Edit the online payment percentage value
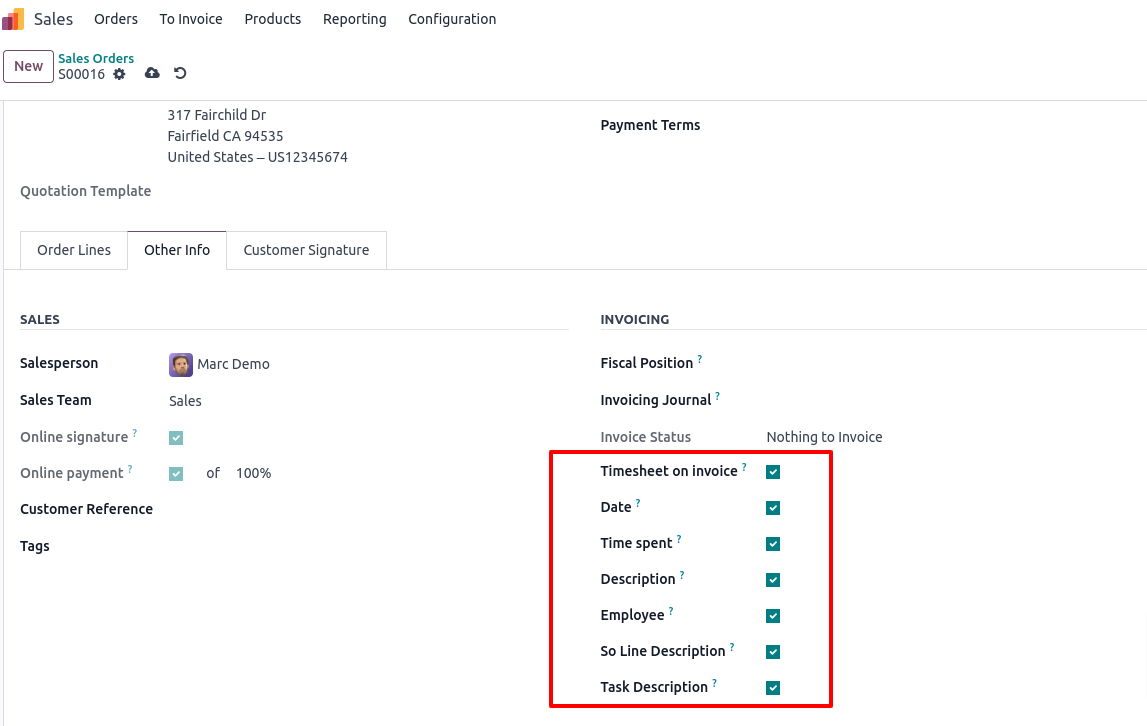Viewport: 1147px width, 726px height. coord(253,473)
